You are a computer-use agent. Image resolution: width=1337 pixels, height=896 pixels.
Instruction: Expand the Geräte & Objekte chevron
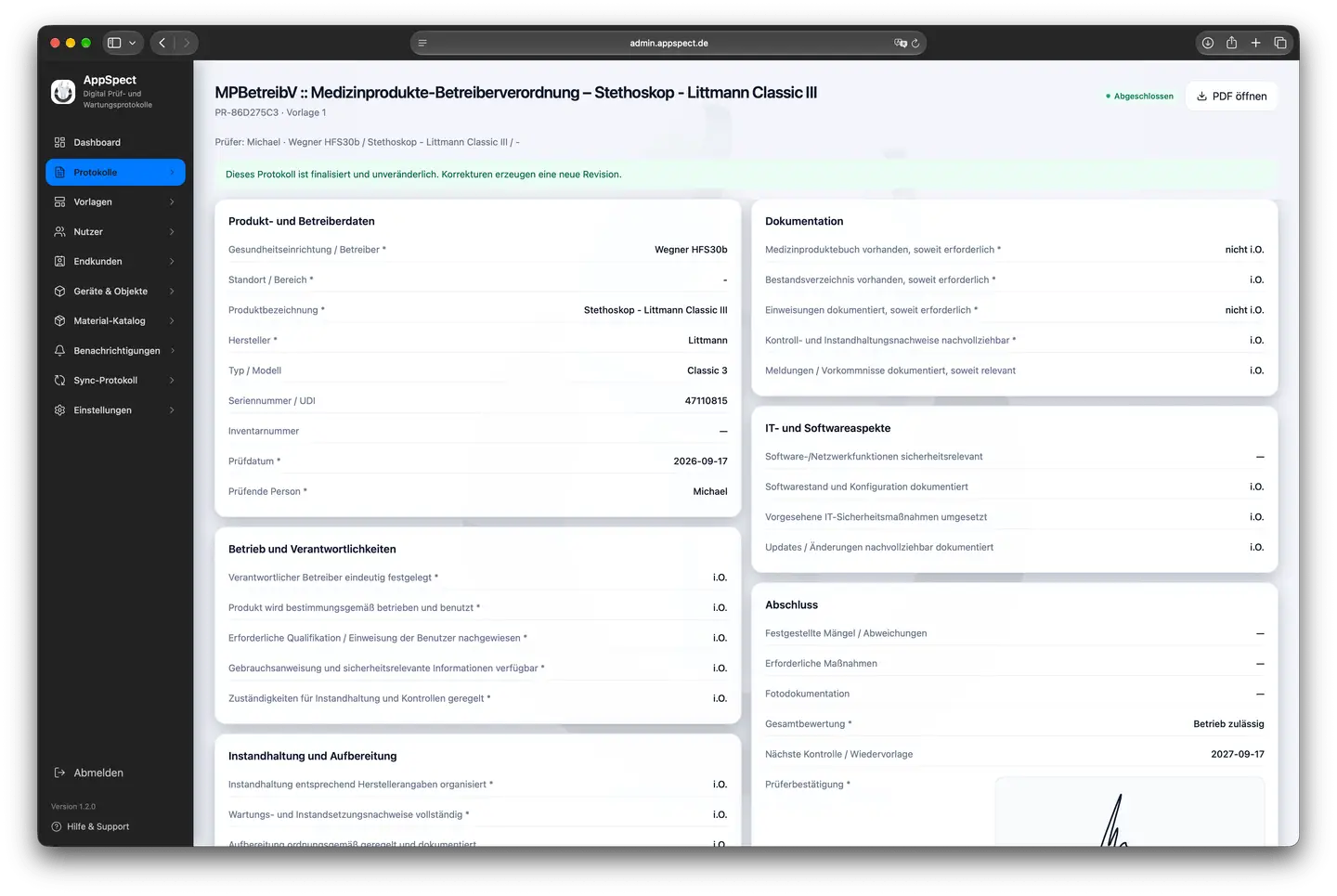(x=172, y=292)
